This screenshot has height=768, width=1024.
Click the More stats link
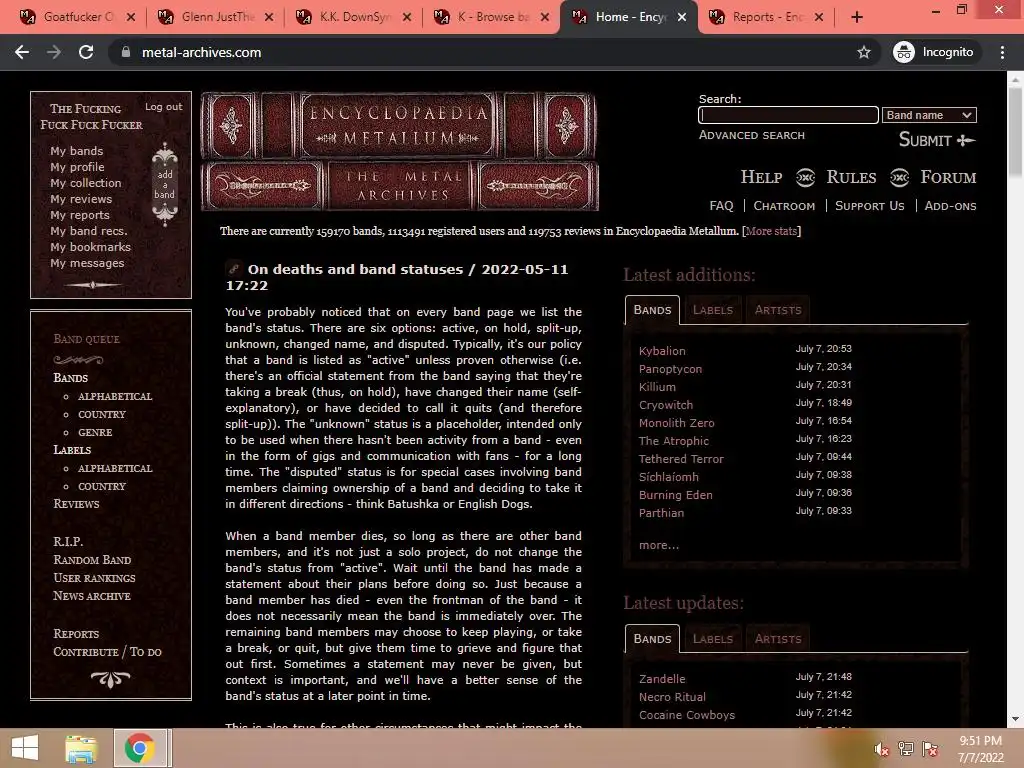(x=771, y=231)
